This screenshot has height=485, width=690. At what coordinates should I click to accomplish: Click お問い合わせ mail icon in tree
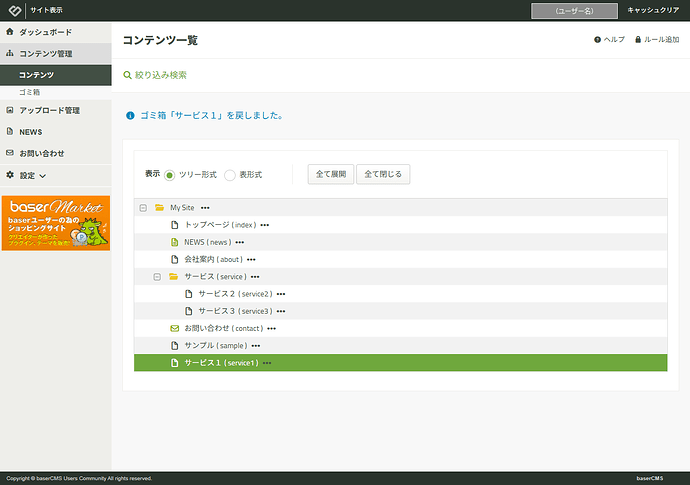175,328
